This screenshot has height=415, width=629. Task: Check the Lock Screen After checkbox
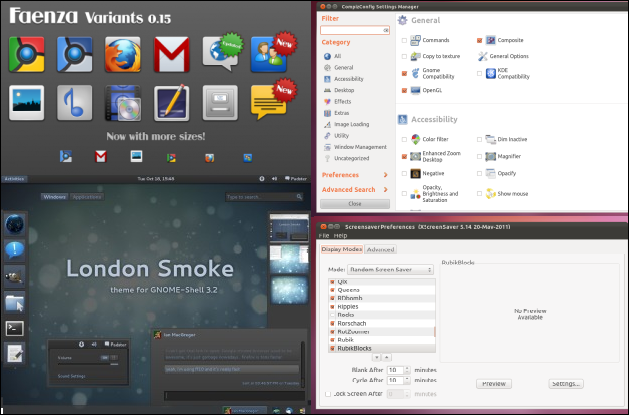pos(328,394)
